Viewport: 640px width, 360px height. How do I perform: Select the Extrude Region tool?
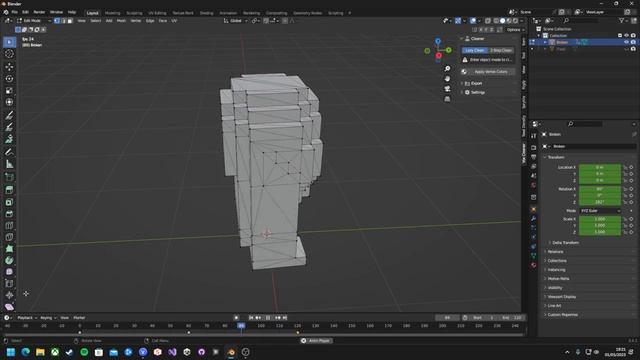(9, 190)
